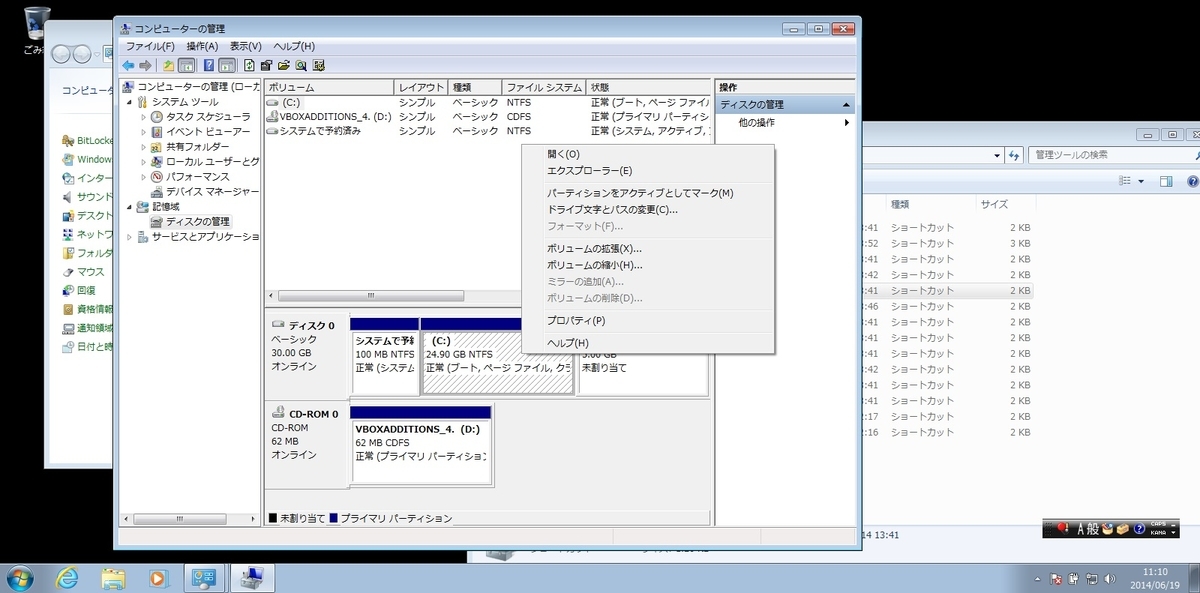Open Windows Media Player from the taskbar

pyautogui.click(x=157, y=577)
